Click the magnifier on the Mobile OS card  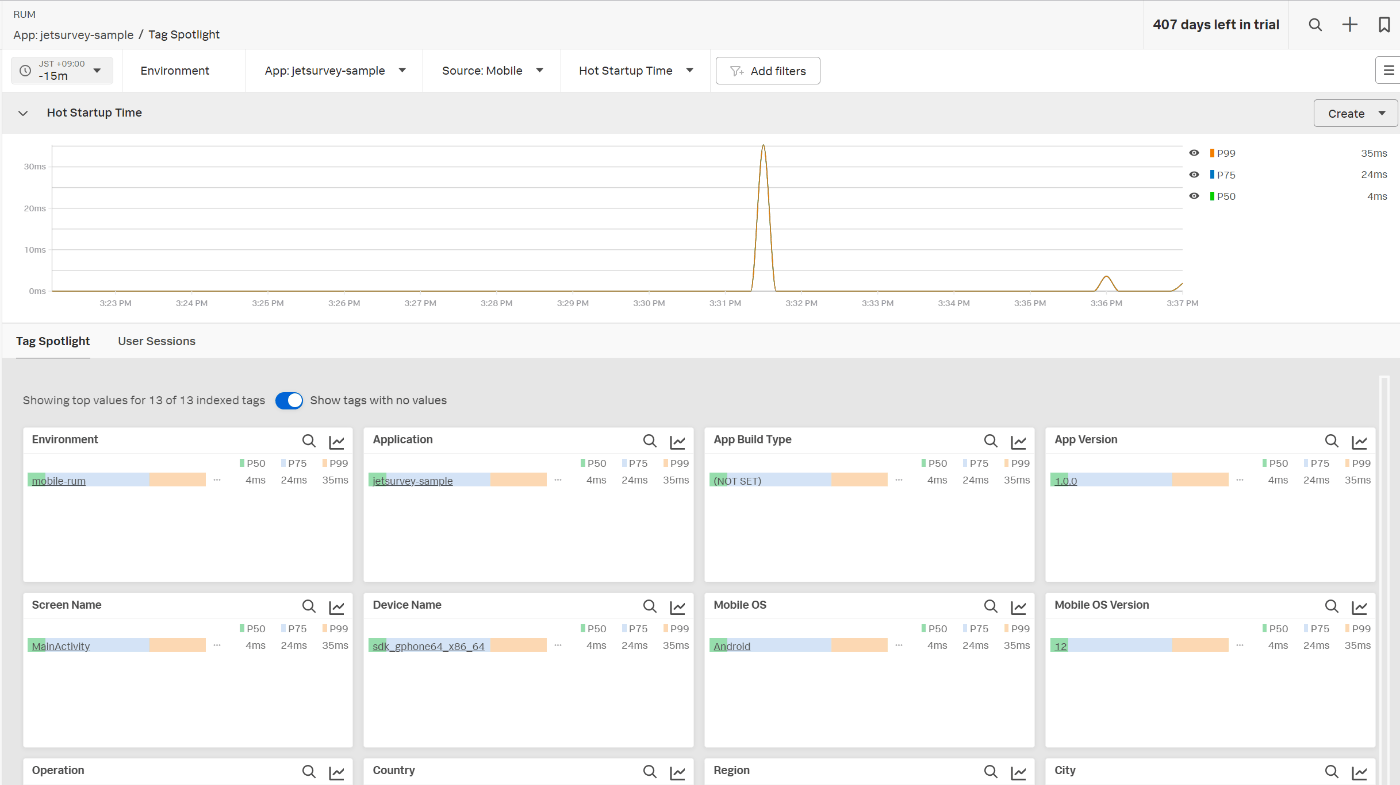click(991, 606)
